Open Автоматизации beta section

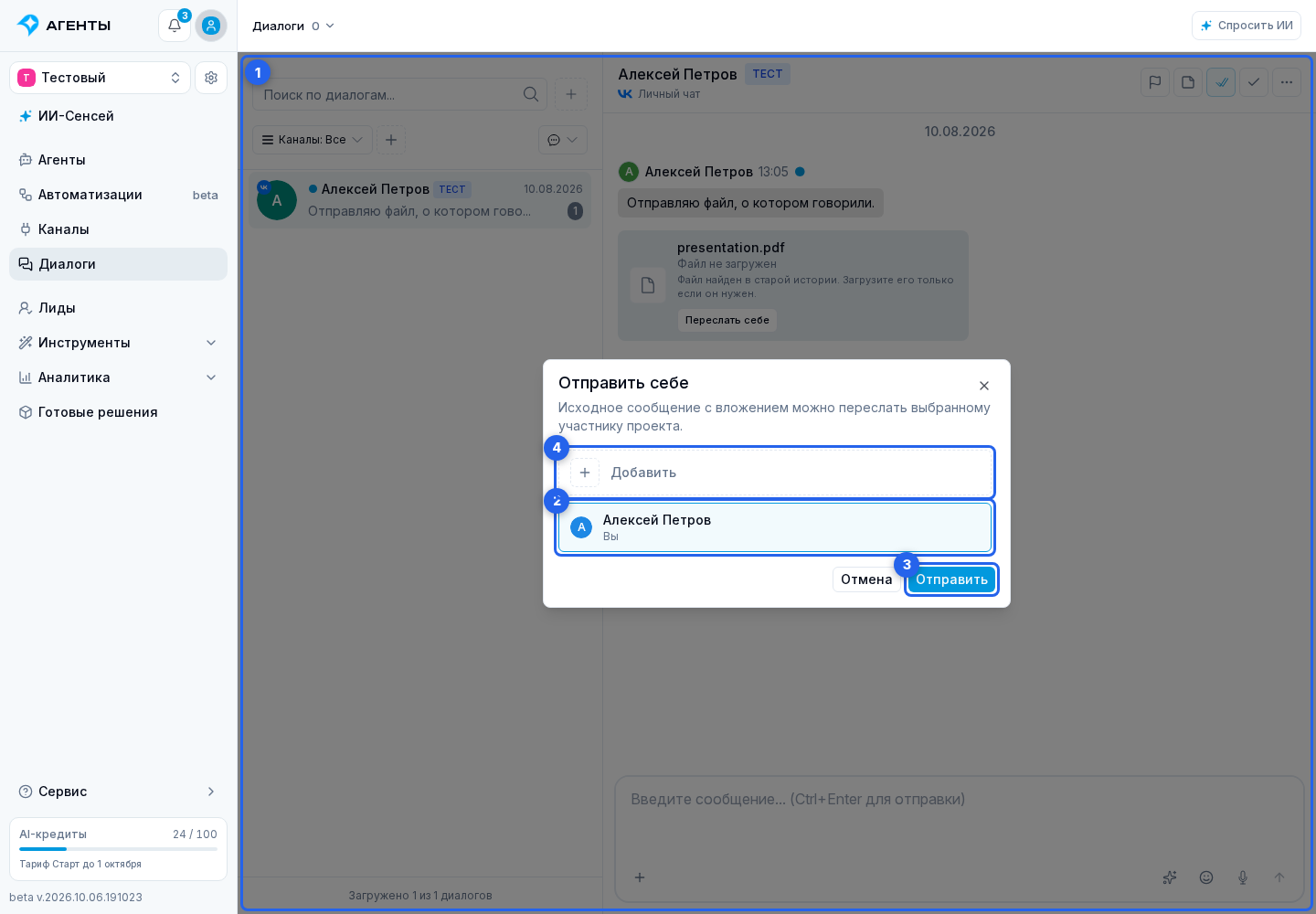pyautogui.click(x=118, y=195)
